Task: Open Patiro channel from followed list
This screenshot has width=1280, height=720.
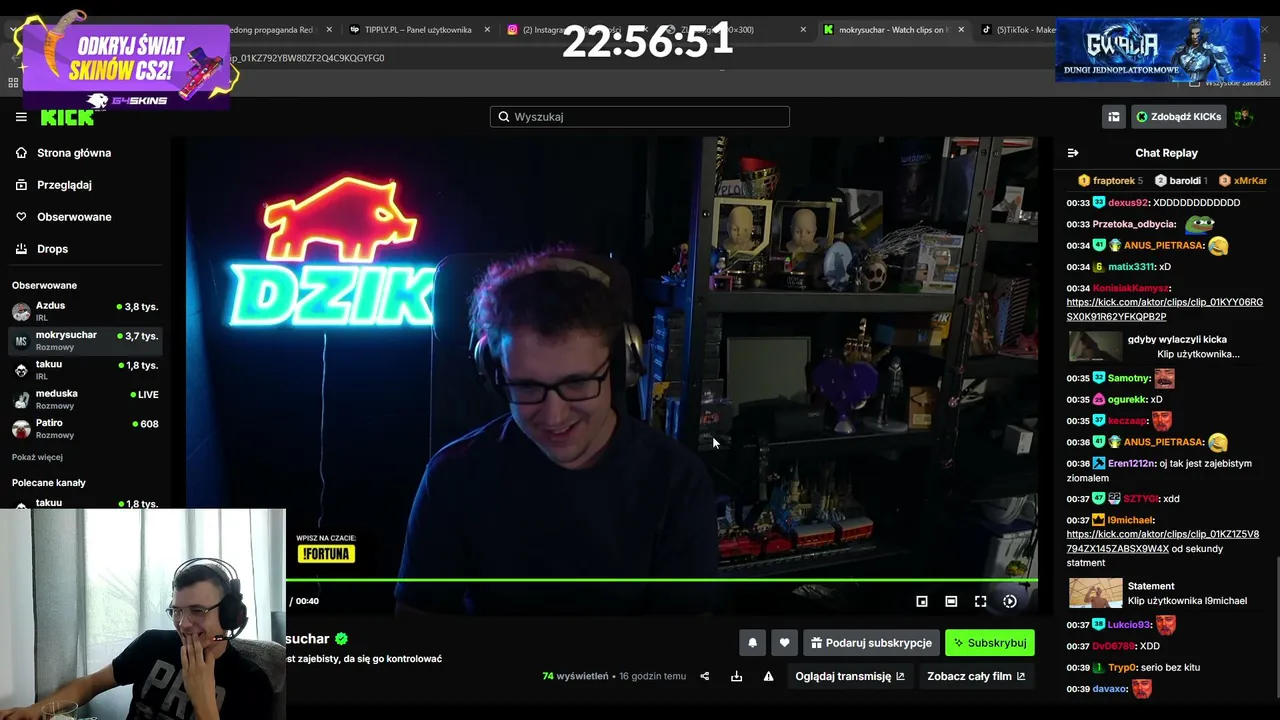Action: (x=86, y=428)
